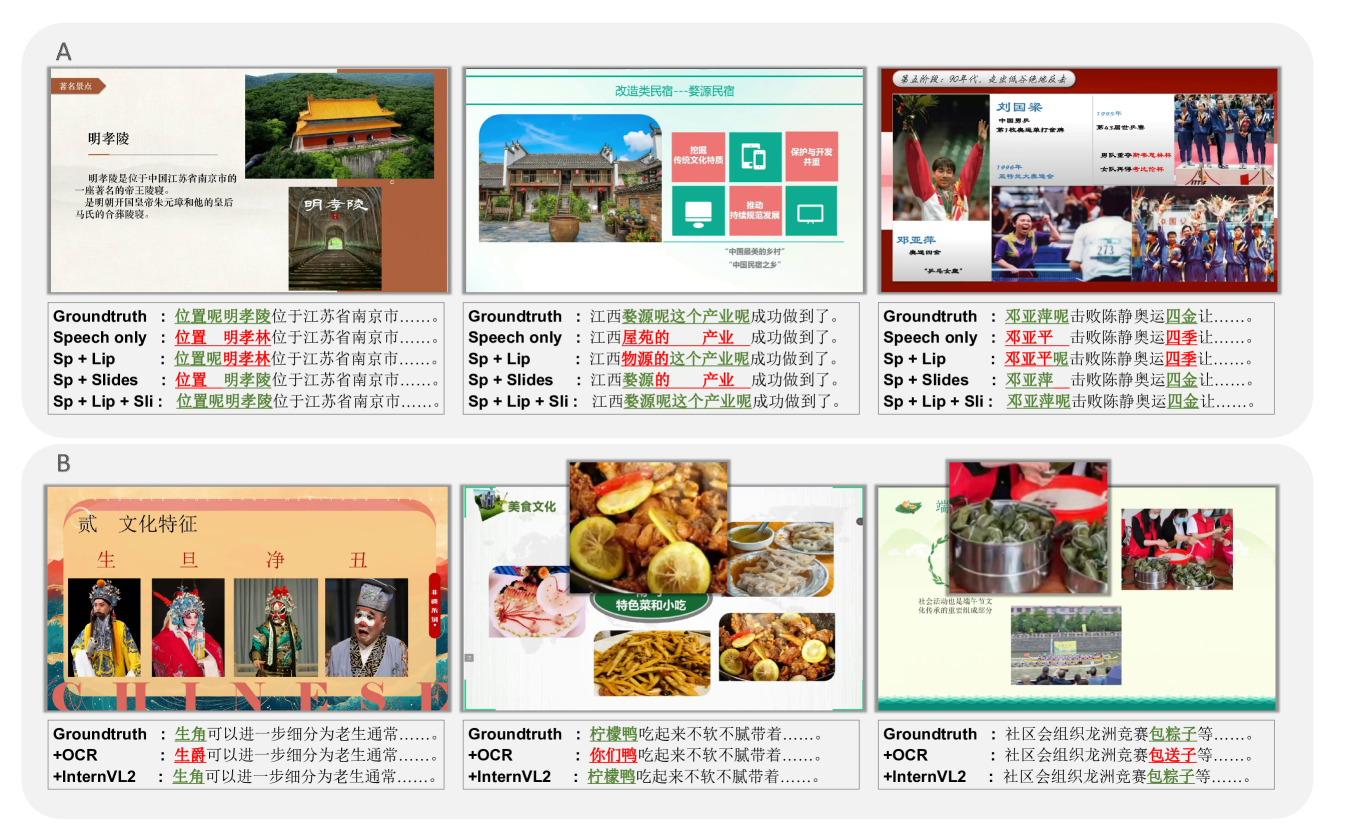Image resolution: width=1361 pixels, height=832 pixels.
Task: Select the clown opera portrait under 丑
Action: pos(366,628)
